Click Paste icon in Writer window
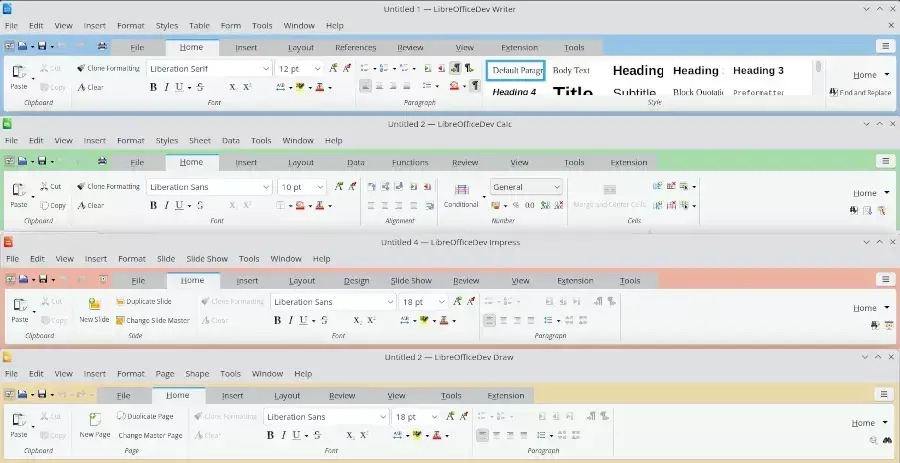The width and height of the screenshot is (900, 463). click(19, 72)
